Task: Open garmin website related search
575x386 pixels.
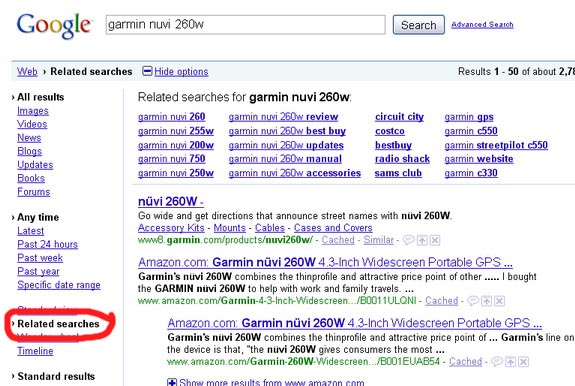Action: [x=479, y=159]
